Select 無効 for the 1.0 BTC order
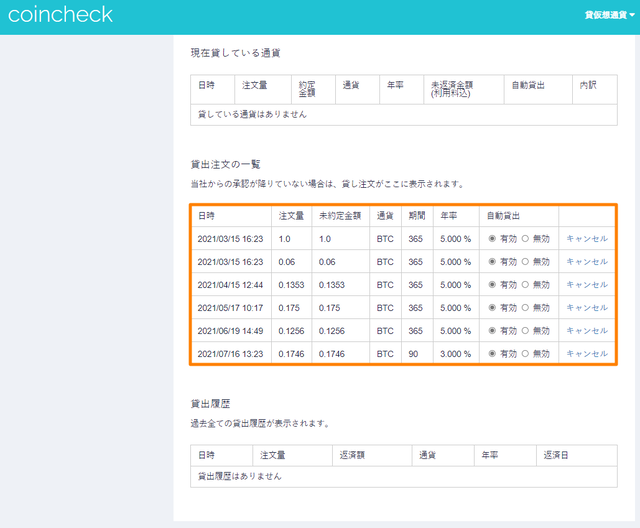 click(x=525, y=239)
